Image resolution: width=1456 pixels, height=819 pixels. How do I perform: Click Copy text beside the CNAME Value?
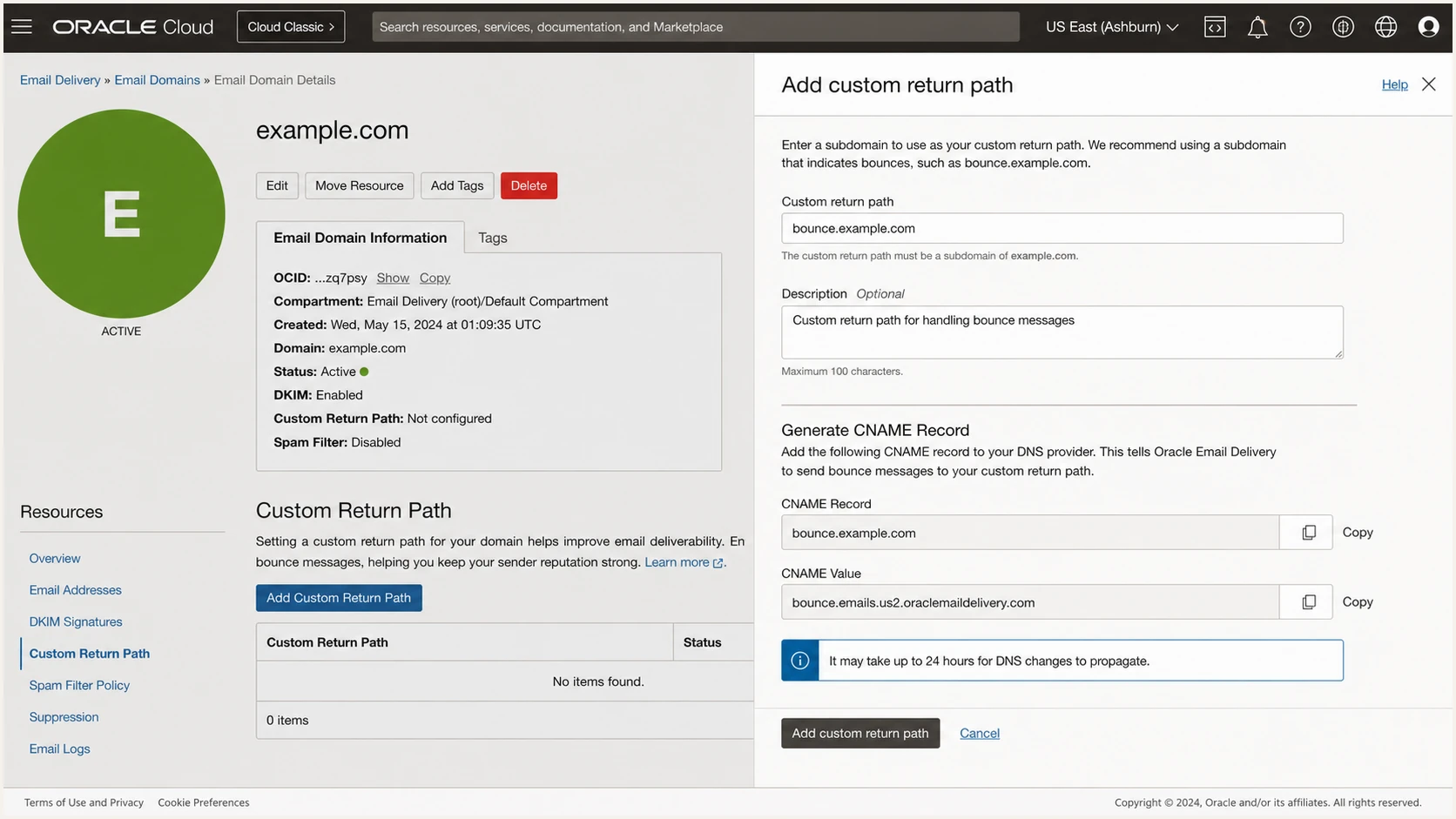[1358, 602]
